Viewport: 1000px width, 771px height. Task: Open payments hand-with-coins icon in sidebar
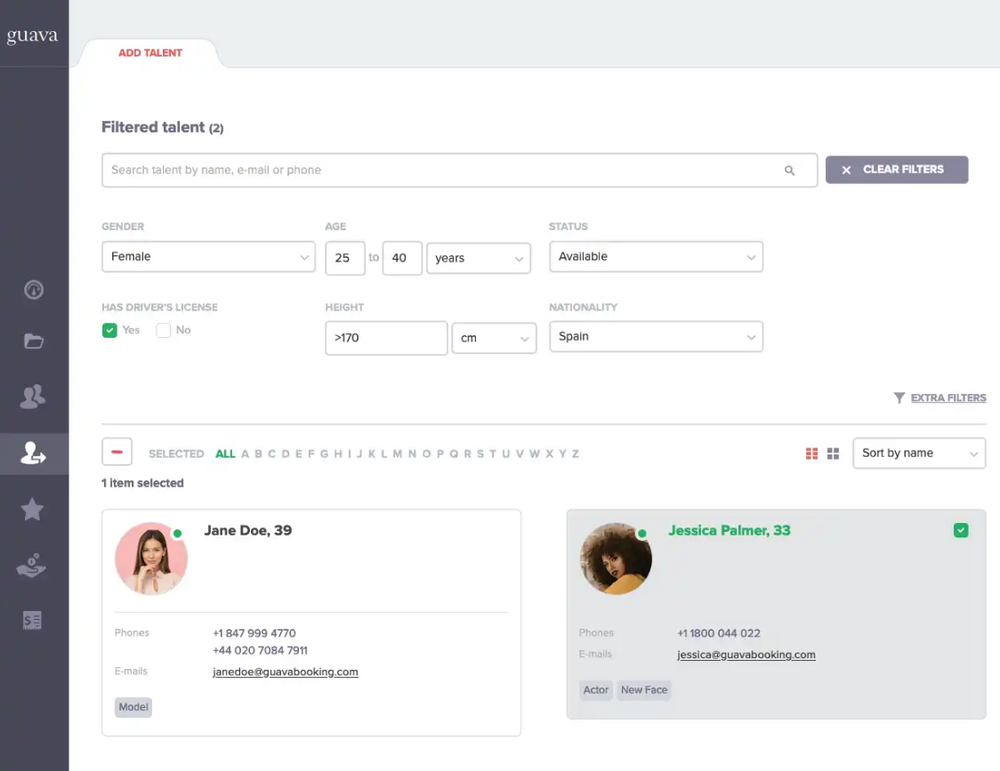33,566
